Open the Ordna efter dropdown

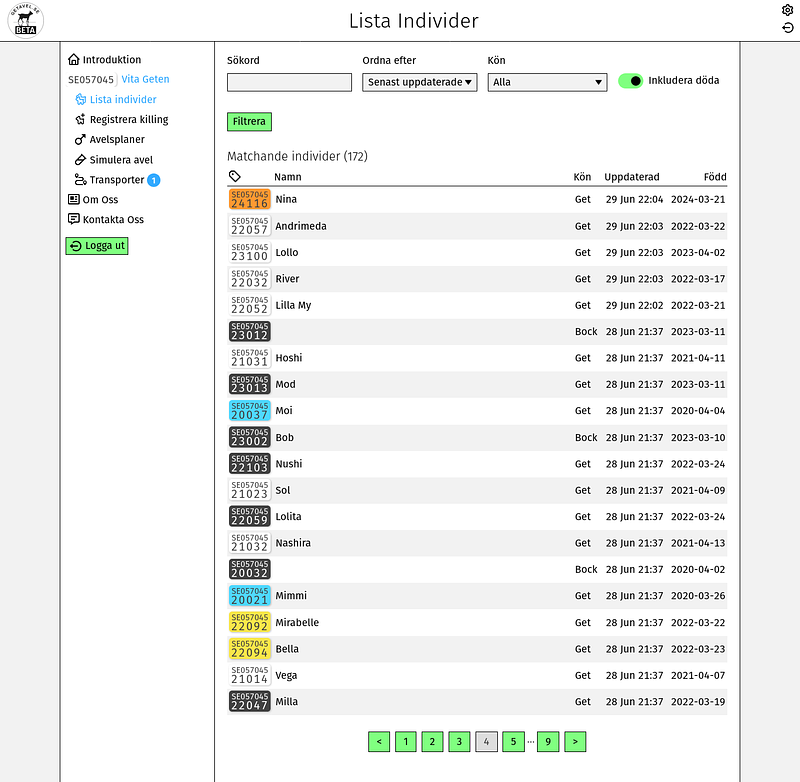[x=419, y=82]
